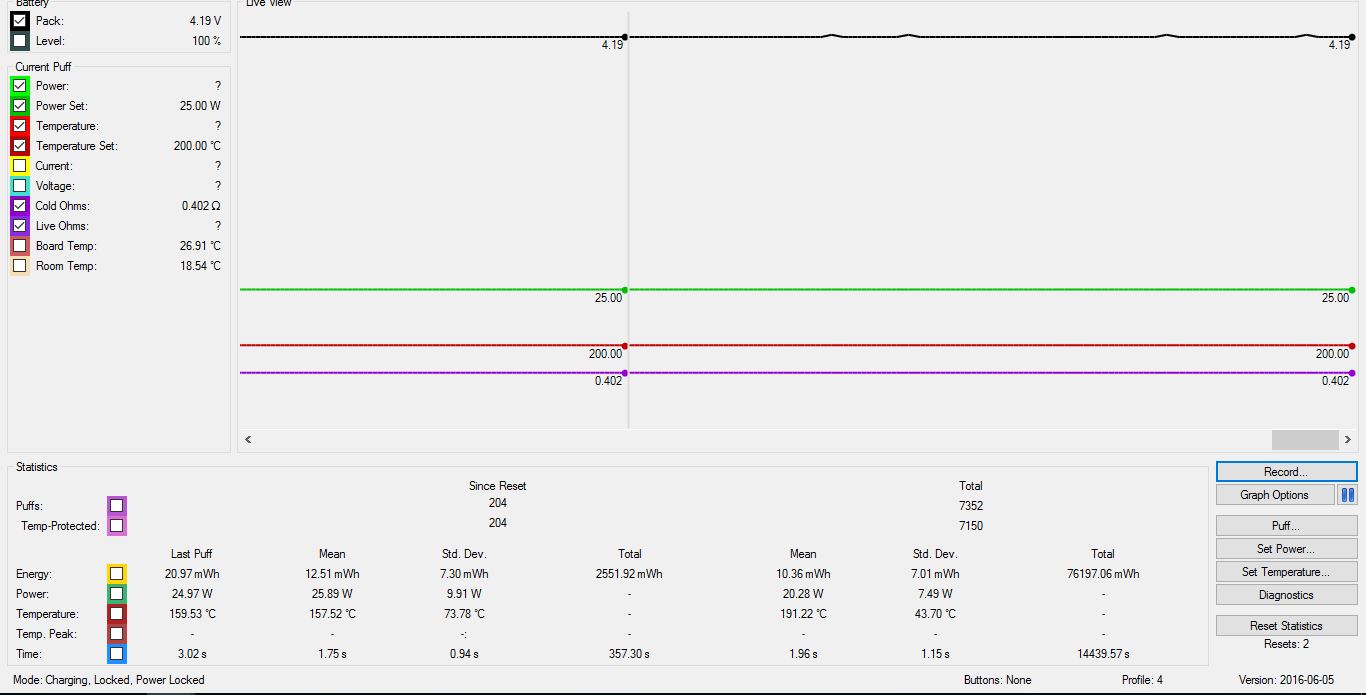Tick the Voltage checkbox
Image resolution: width=1366 pixels, height=695 pixels.
click(x=20, y=186)
